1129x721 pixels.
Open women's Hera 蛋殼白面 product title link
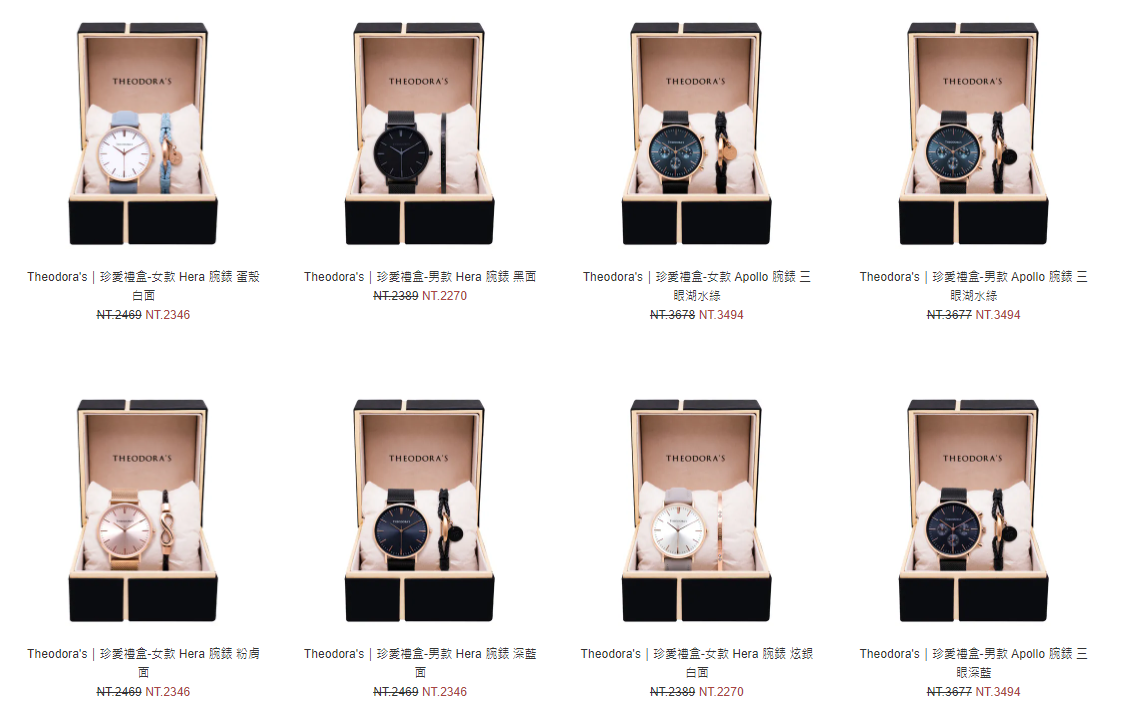143,286
